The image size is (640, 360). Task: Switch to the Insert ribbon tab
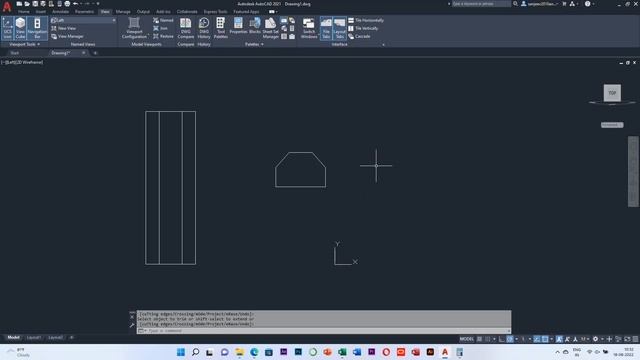click(x=41, y=12)
